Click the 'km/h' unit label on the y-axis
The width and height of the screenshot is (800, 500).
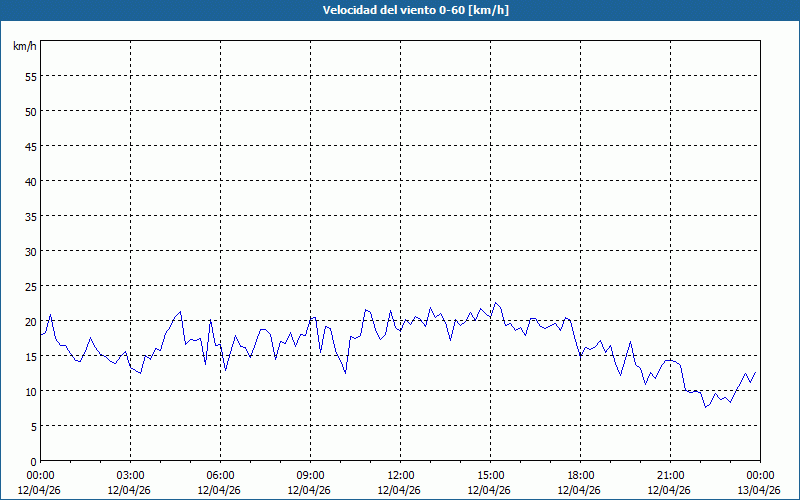(24, 47)
